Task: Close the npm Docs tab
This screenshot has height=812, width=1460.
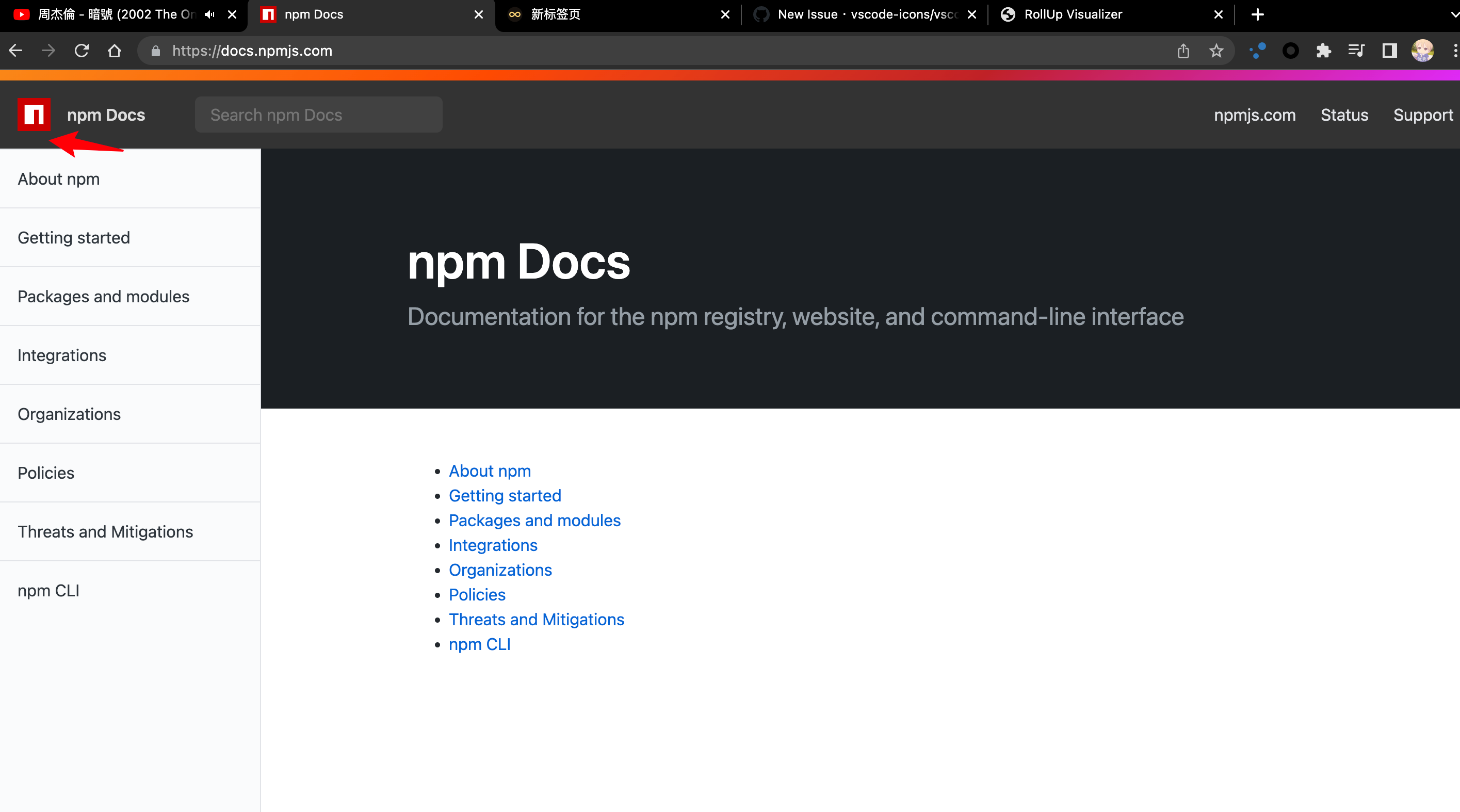Action: 479,15
